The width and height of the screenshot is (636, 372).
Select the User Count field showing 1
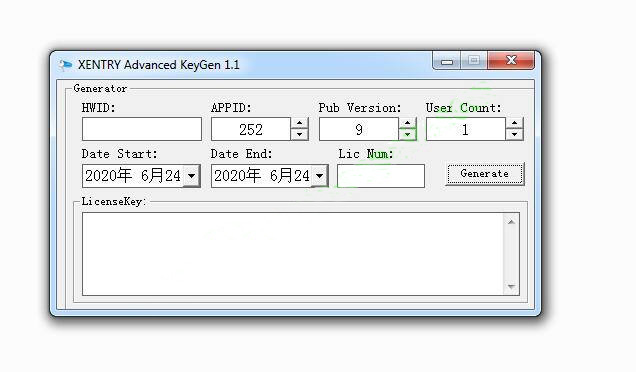(x=466, y=129)
